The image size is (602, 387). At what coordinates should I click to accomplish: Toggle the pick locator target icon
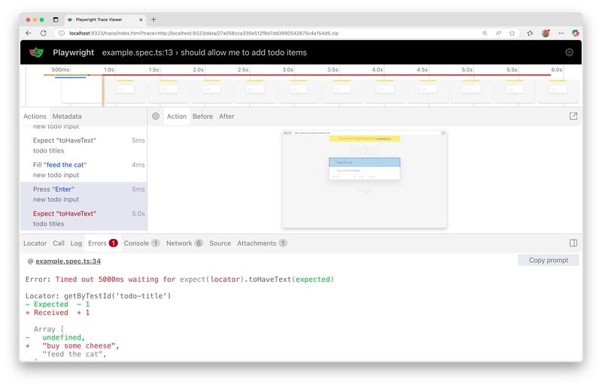coord(155,116)
